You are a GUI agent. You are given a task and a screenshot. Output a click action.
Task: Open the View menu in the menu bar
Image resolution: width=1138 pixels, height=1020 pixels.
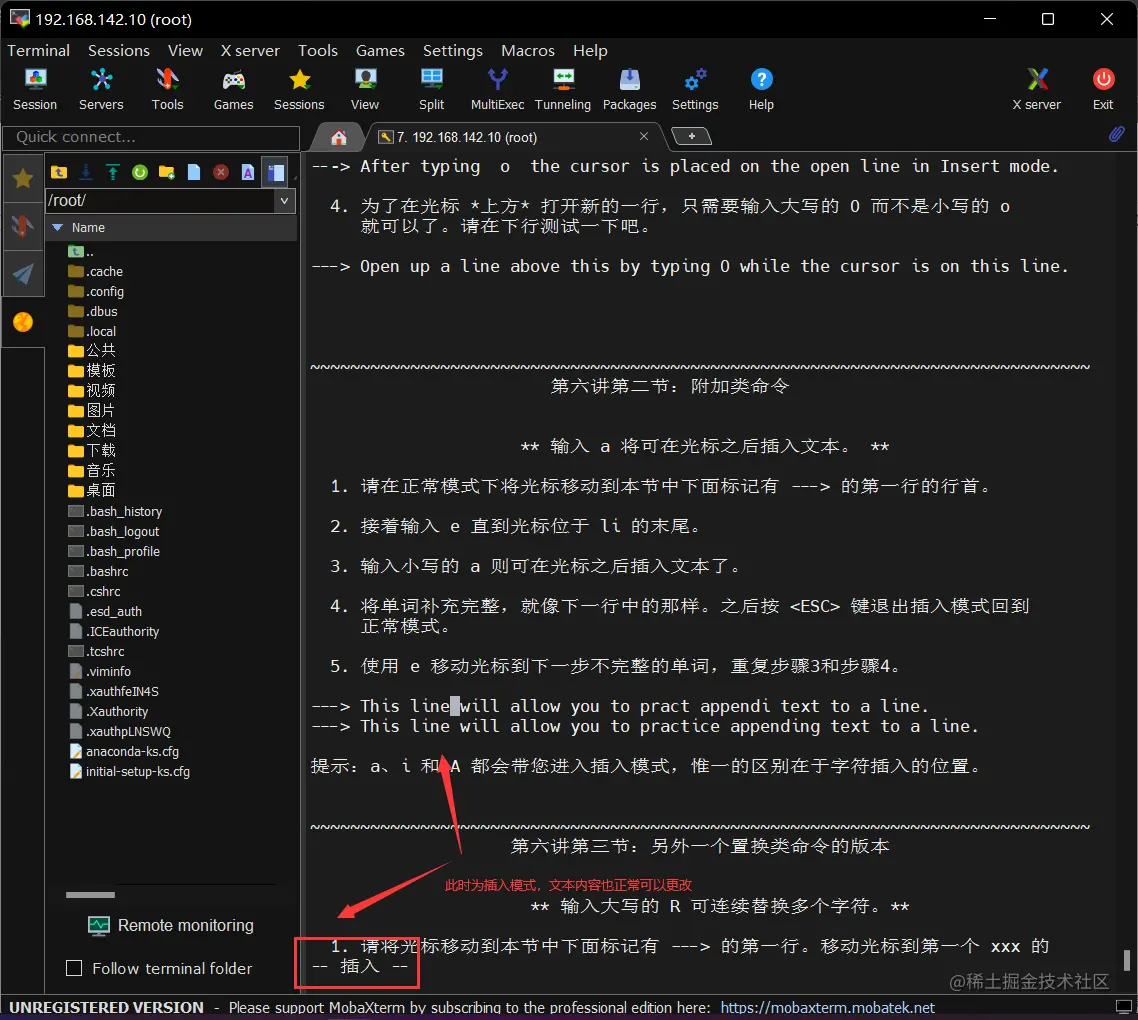(x=185, y=51)
